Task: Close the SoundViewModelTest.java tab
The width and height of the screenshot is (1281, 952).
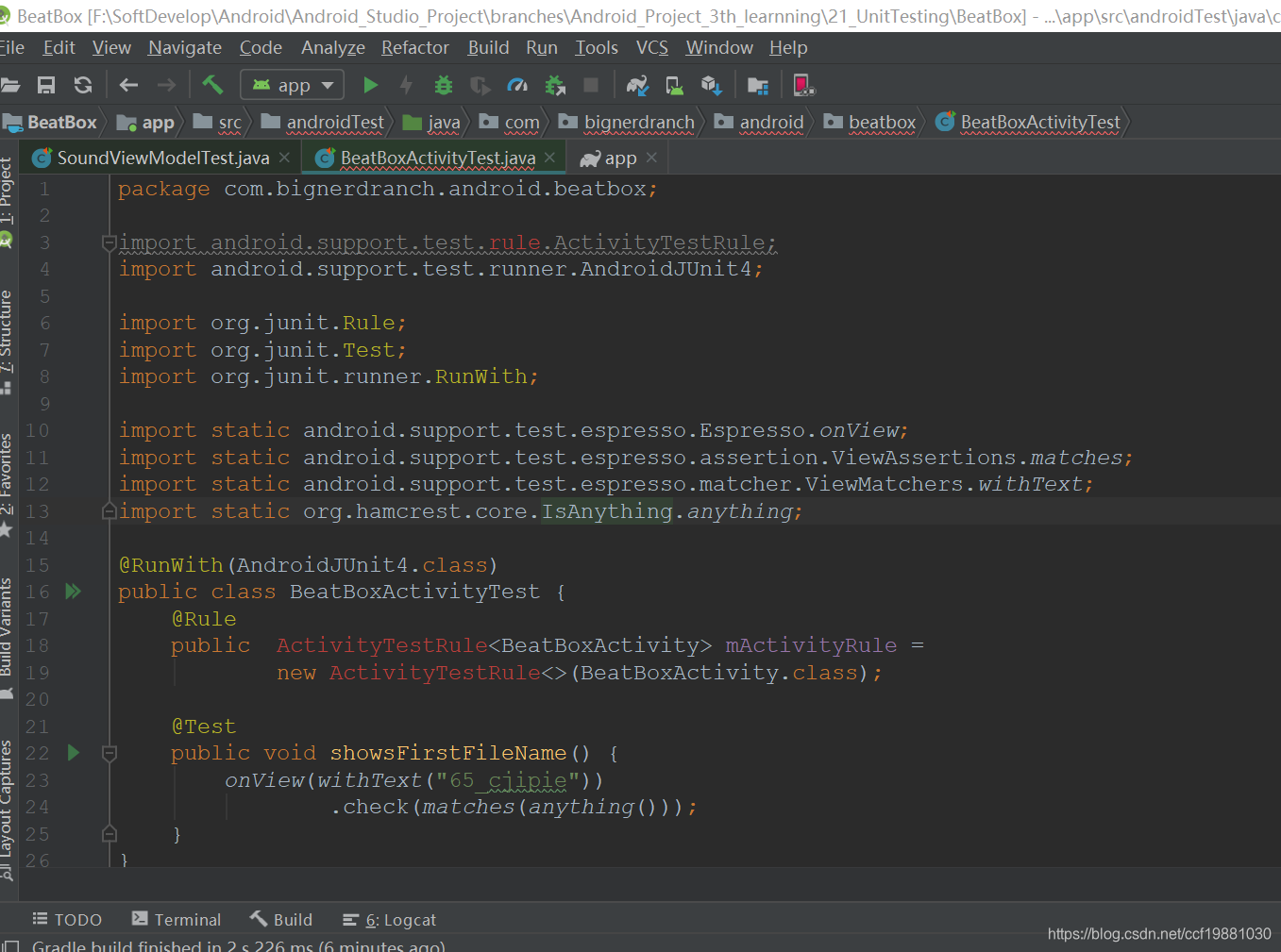Action: [284, 158]
